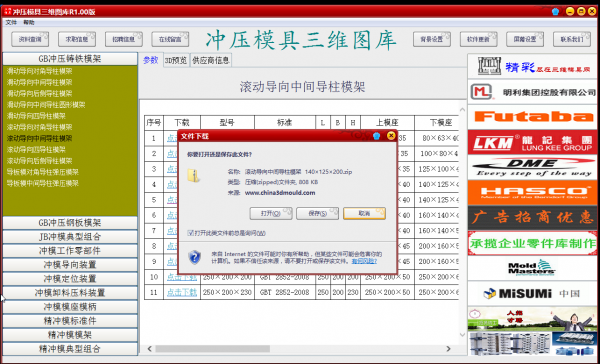Expand the 冲模卸料压料装置 section

point(70,293)
